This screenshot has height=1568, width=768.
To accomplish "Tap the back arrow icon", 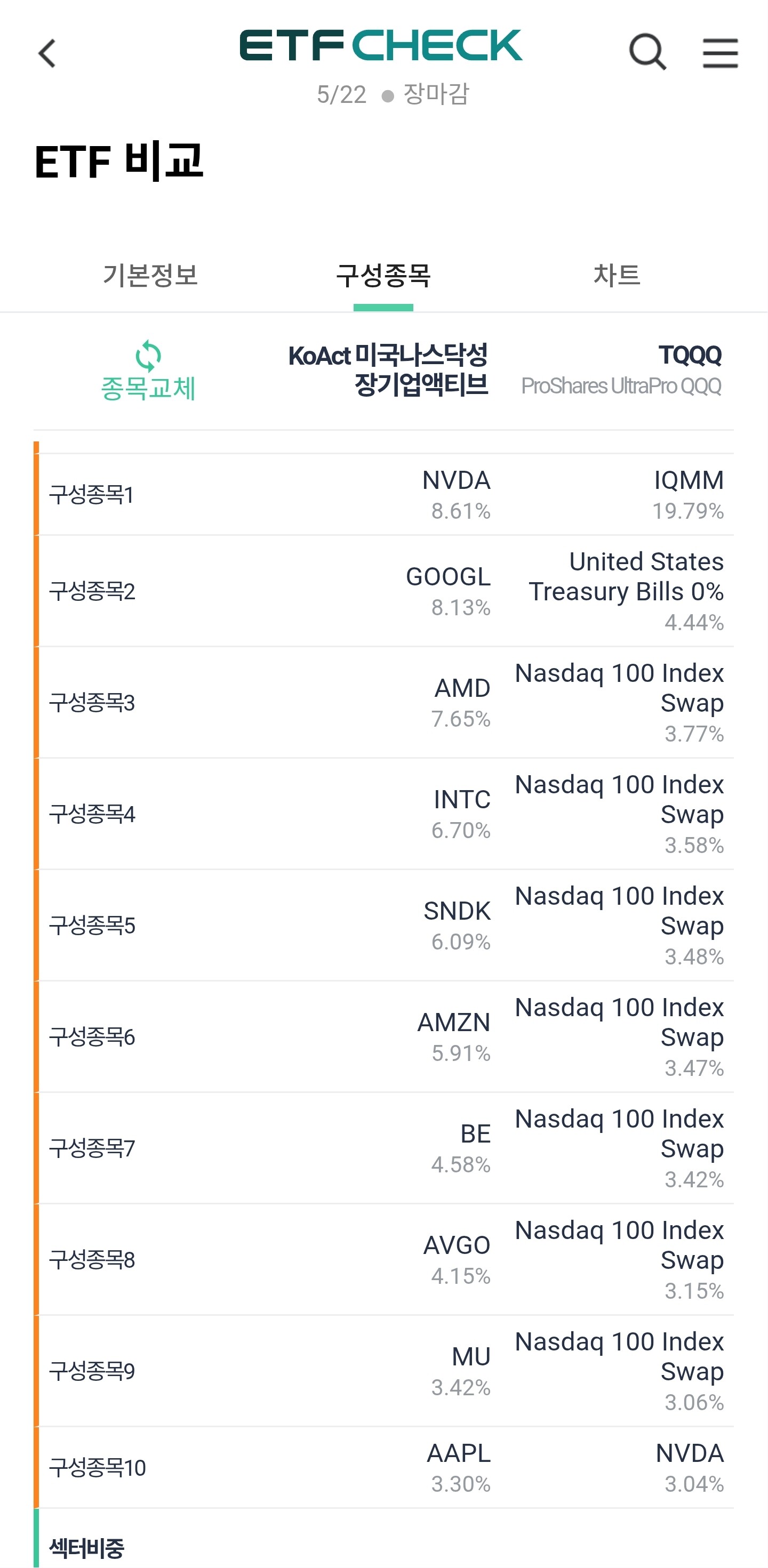I will (x=47, y=53).
